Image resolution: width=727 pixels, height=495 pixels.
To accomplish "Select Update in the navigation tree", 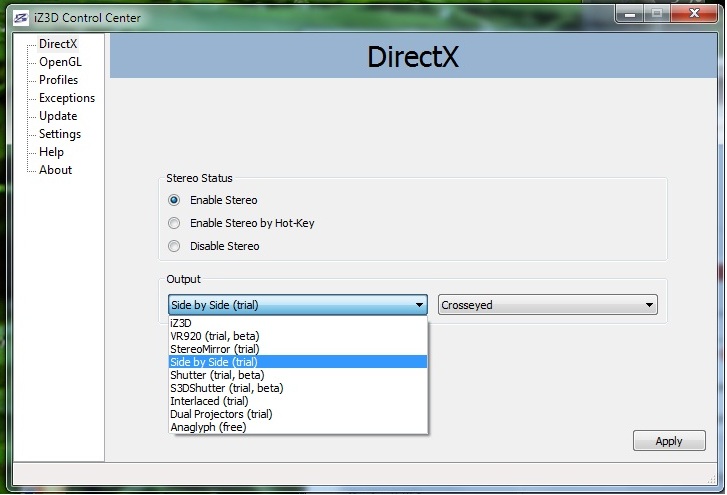I will pos(58,116).
